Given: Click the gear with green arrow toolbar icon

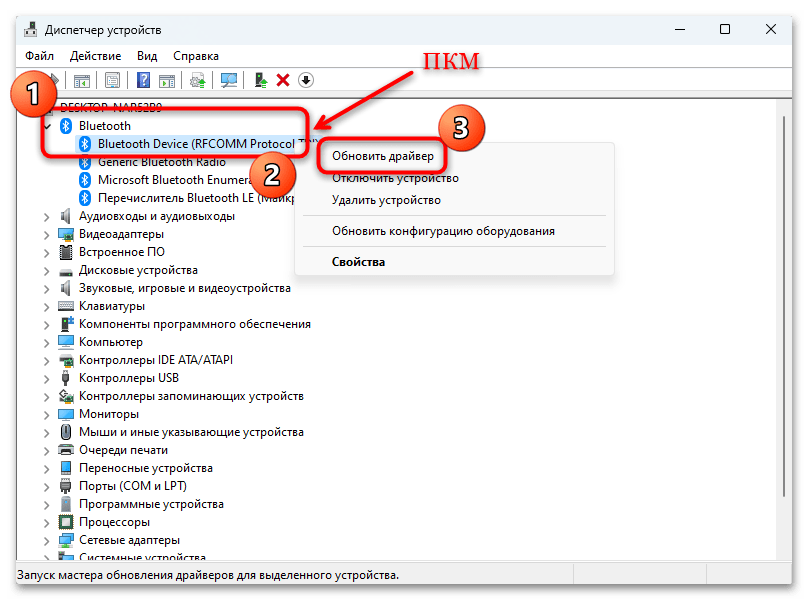Looking at the screenshot, I should click(x=198, y=80).
